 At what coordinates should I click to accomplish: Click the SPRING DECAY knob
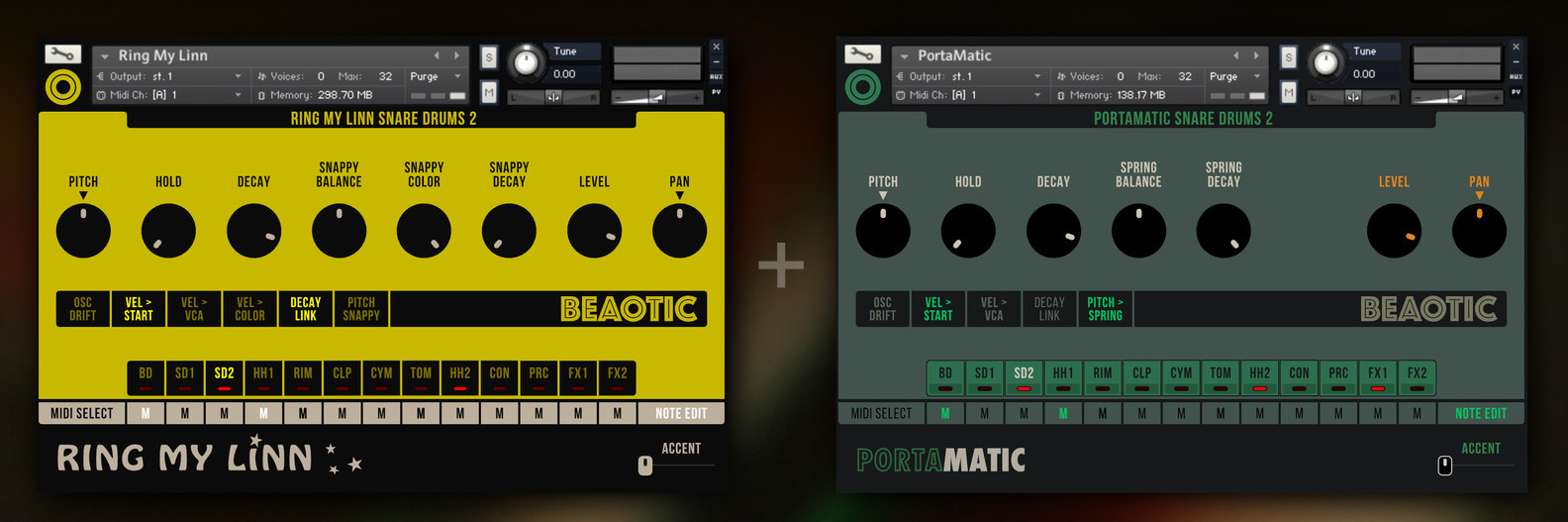pyautogui.click(x=1224, y=231)
